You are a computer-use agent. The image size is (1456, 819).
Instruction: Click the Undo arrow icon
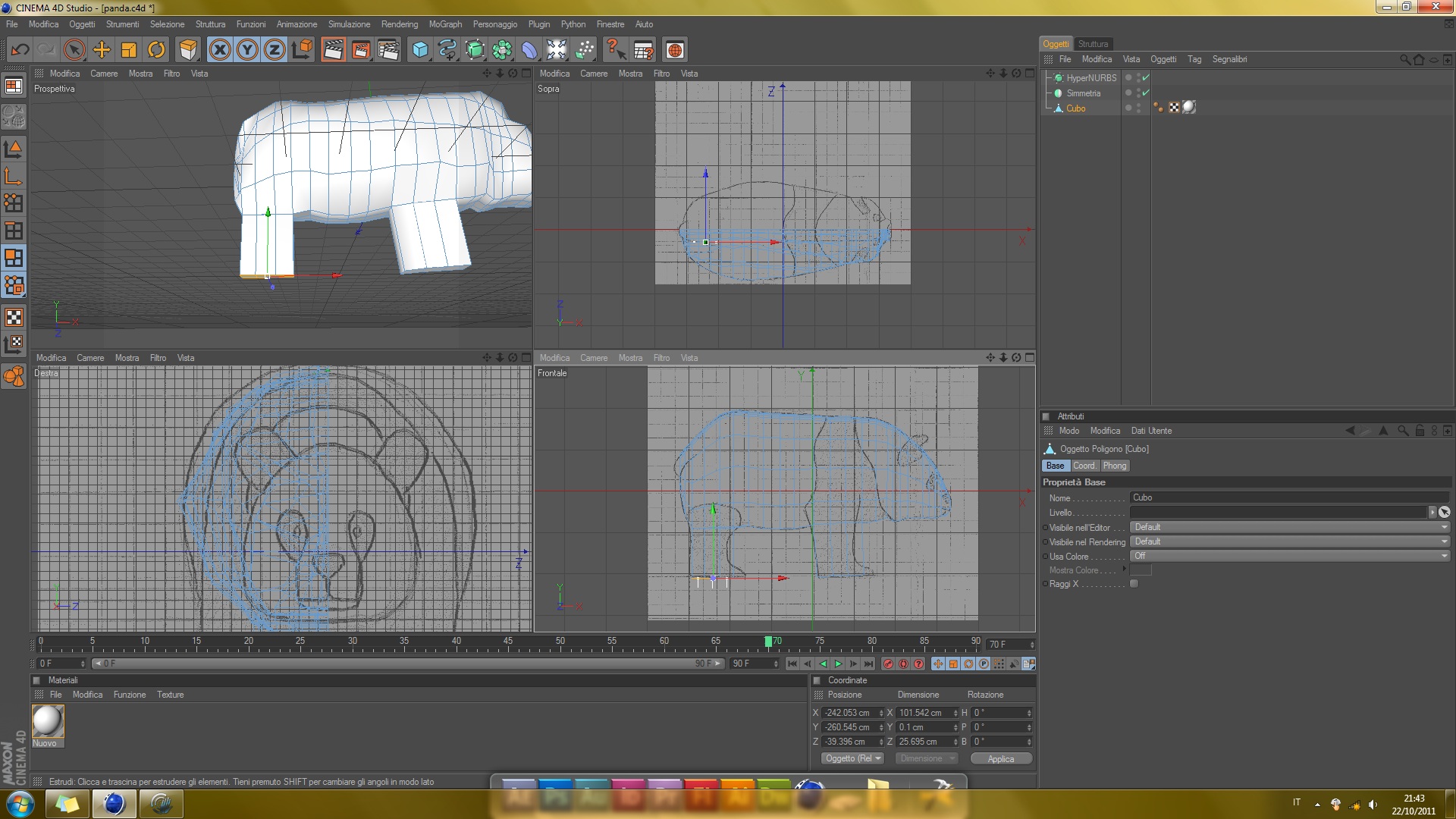(20, 50)
